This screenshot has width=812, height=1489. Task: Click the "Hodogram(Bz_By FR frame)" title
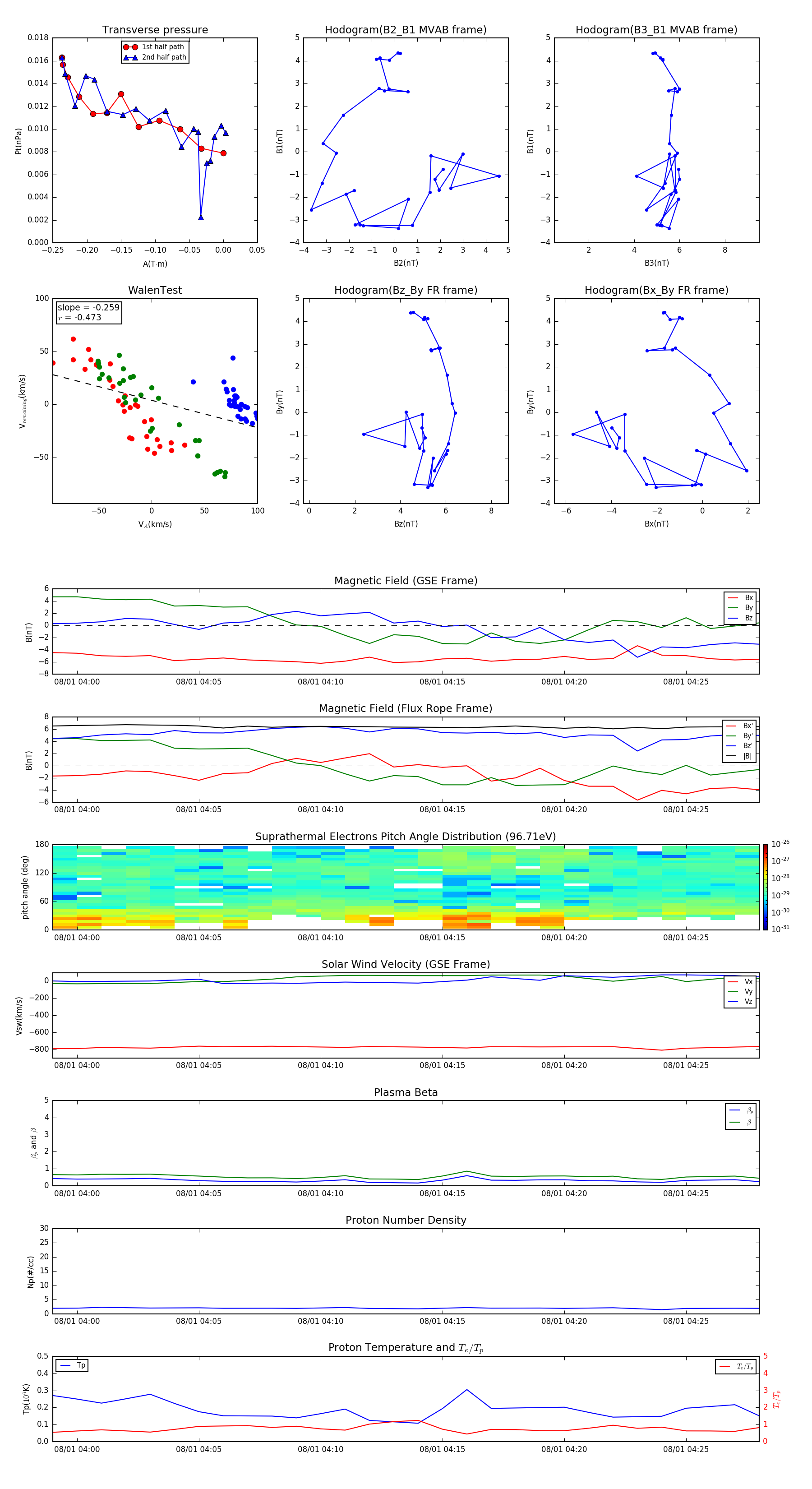(406, 290)
